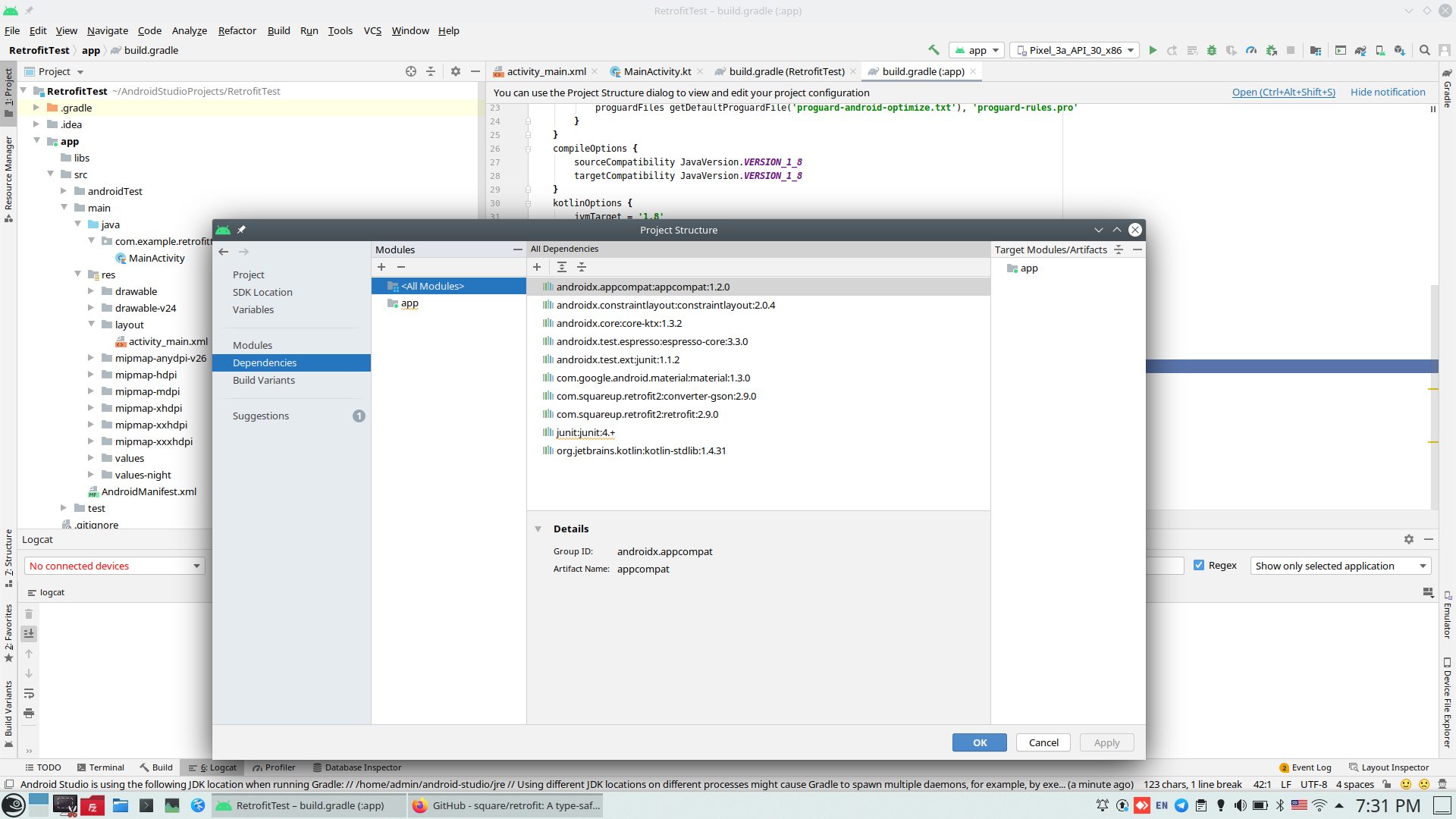This screenshot has width=1456, height=819.
Task: Open Show only selected application dropdown
Action: [1340, 566]
